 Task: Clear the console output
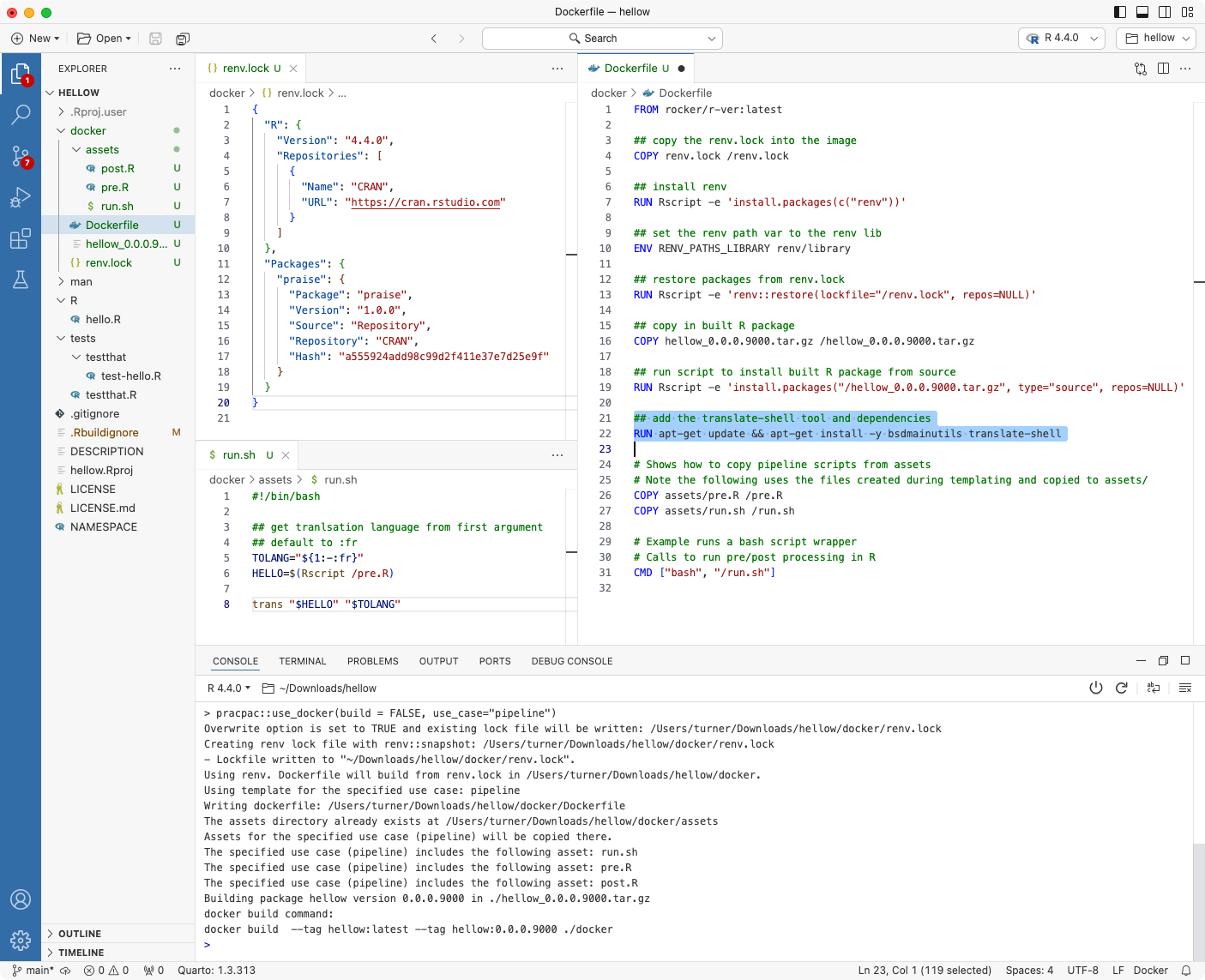(1185, 688)
